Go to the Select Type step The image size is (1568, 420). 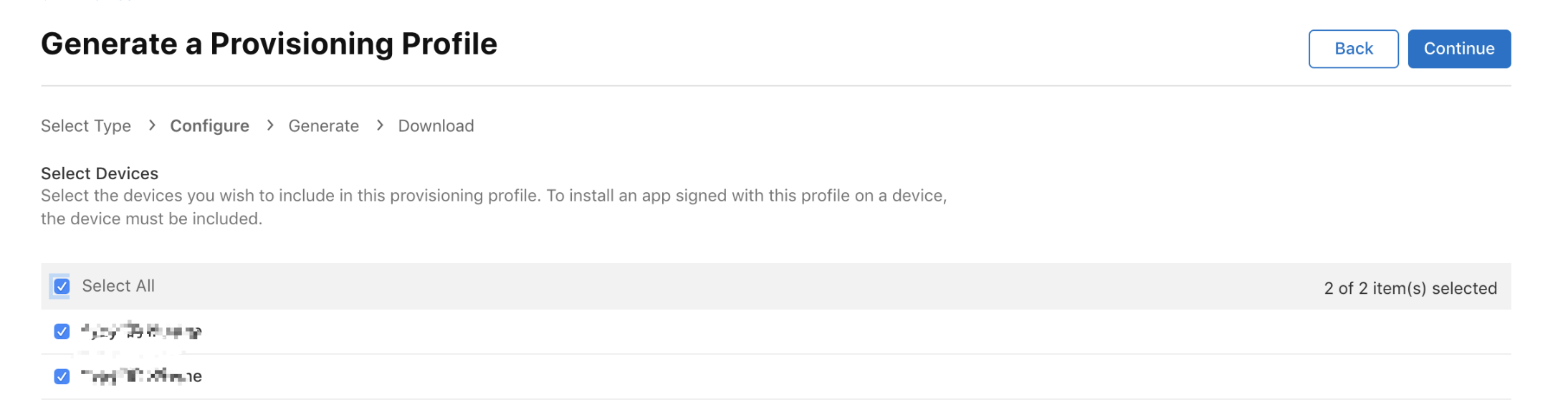point(86,125)
